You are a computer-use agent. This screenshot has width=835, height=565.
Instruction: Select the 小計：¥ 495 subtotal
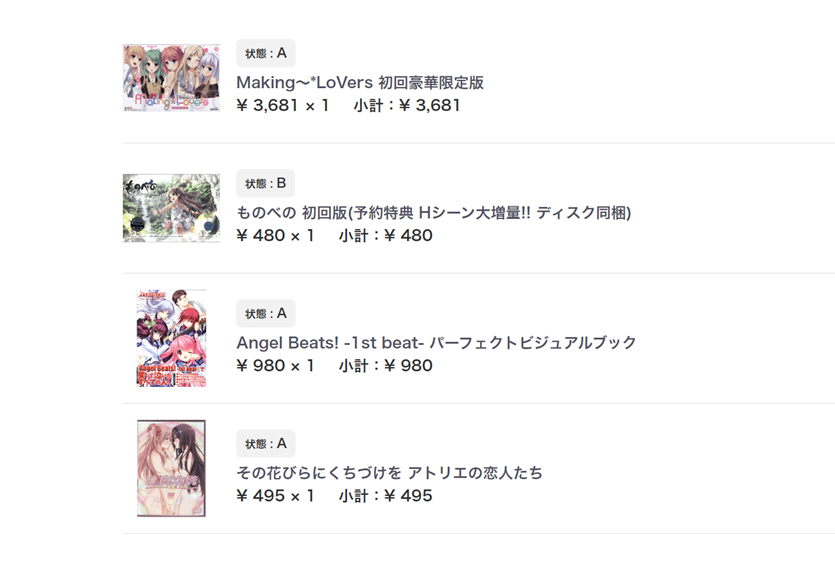(386, 496)
